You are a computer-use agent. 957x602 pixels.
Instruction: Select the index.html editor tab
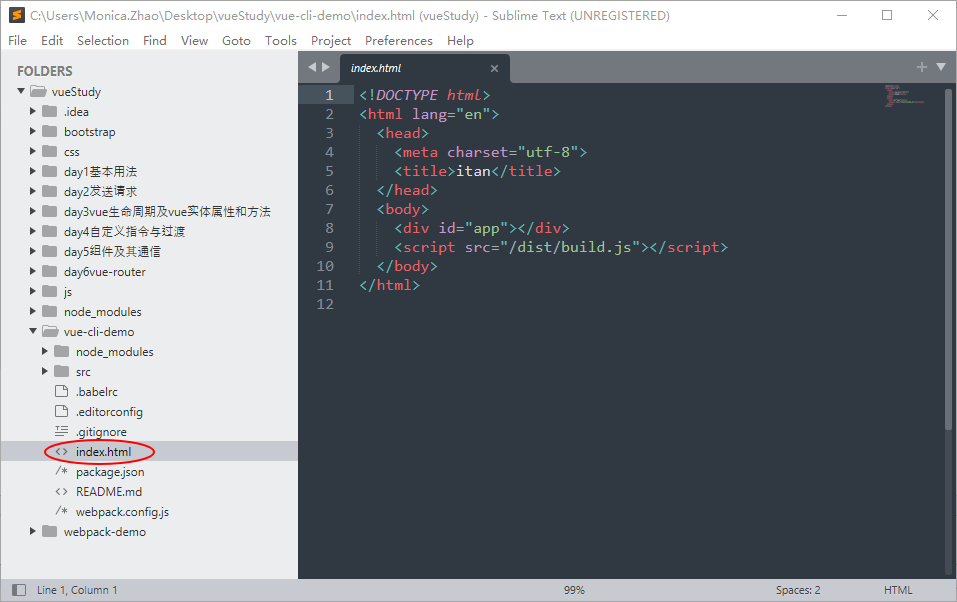click(x=424, y=68)
